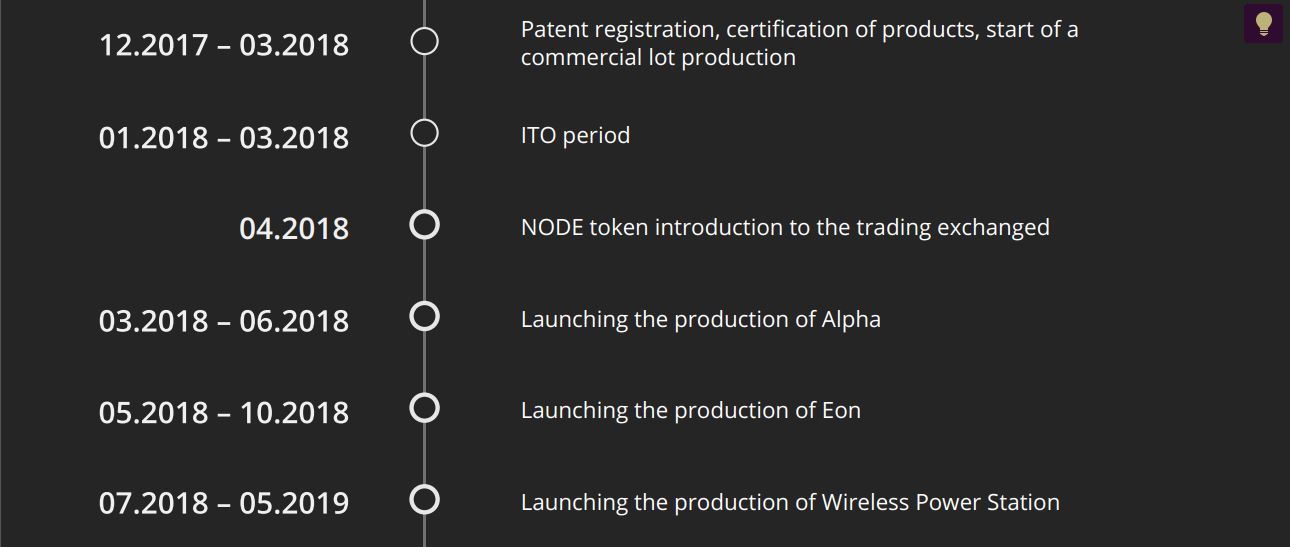Click the date label 12.2017 – 03.2018
Viewport: 1290px width, 547px height.
coord(224,45)
